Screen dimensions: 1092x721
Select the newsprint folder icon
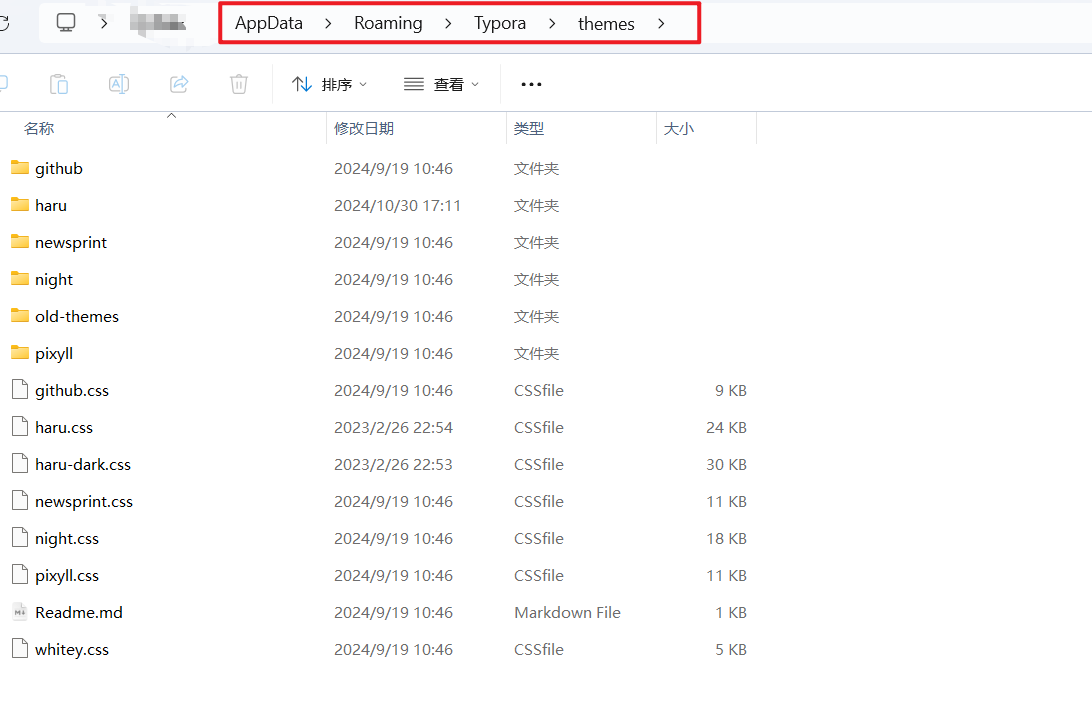(20, 241)
